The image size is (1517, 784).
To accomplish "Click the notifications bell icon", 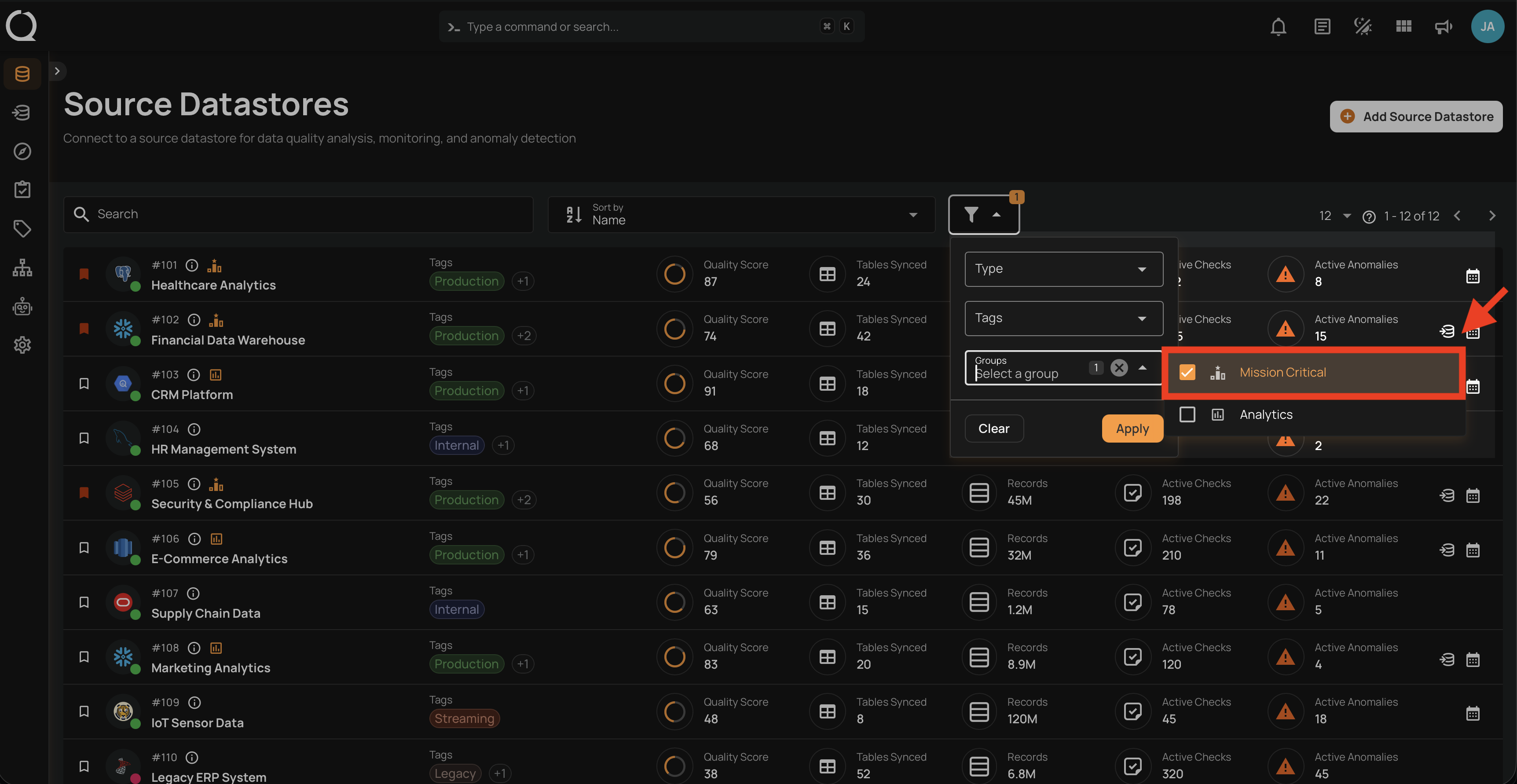I will (1278, 26).
